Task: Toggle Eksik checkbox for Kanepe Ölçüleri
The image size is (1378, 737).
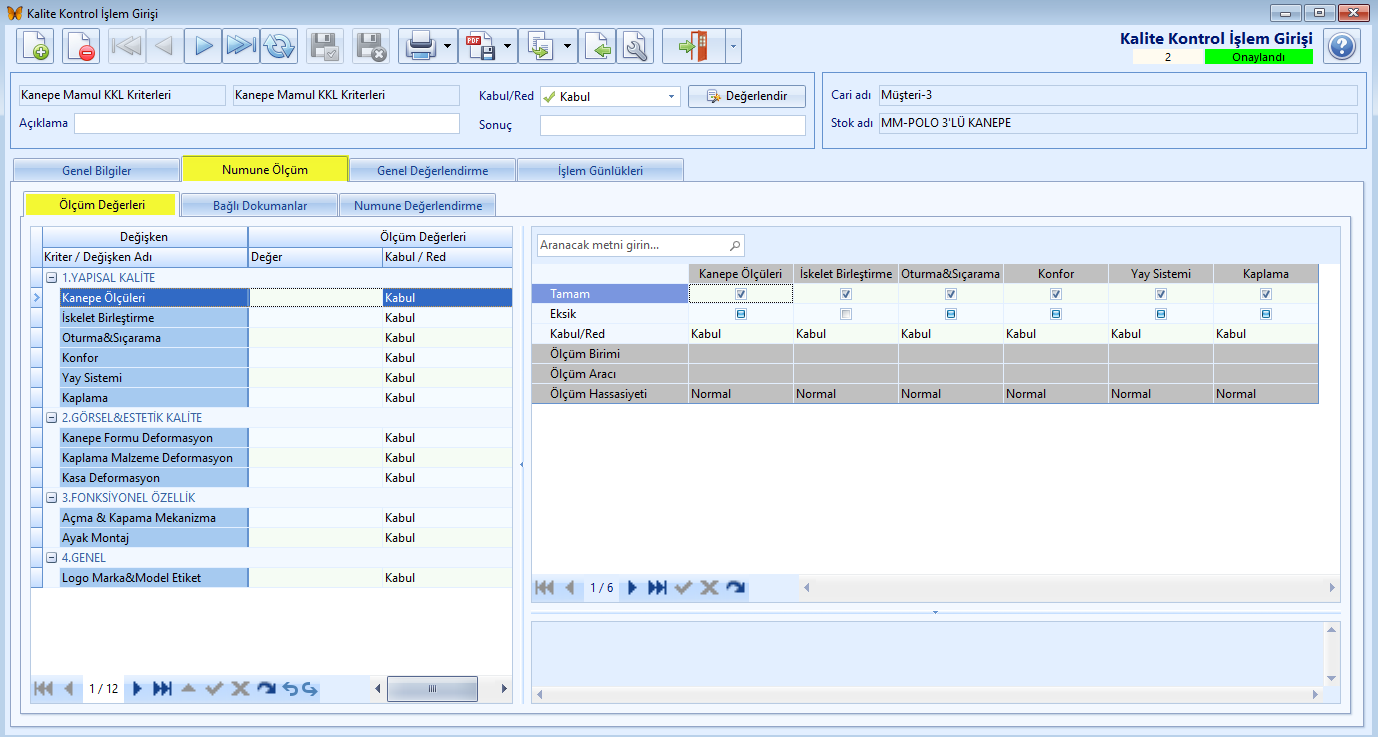Action: [741, 314]
